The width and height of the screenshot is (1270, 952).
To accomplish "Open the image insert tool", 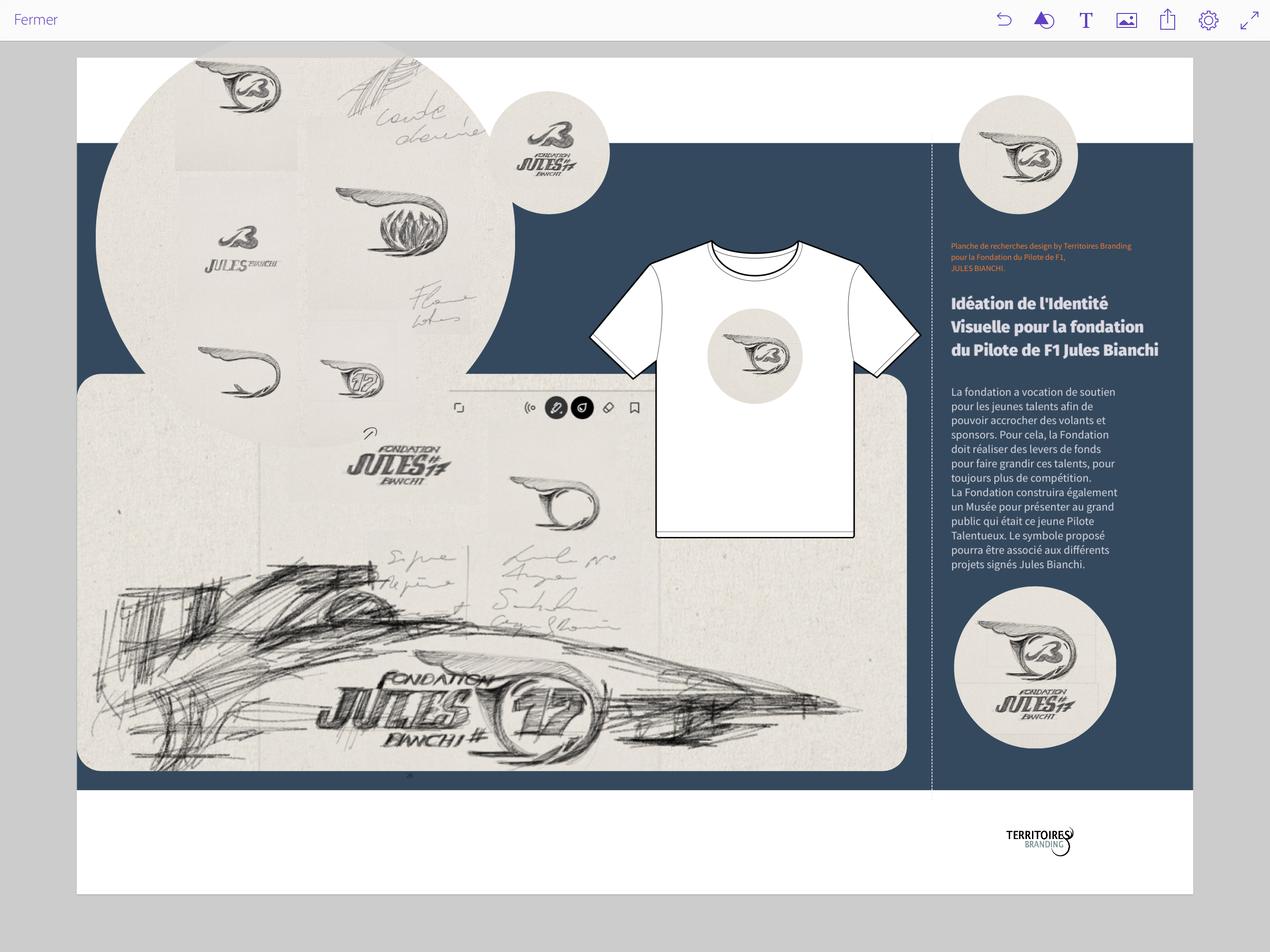I will tap(1126, 20).
